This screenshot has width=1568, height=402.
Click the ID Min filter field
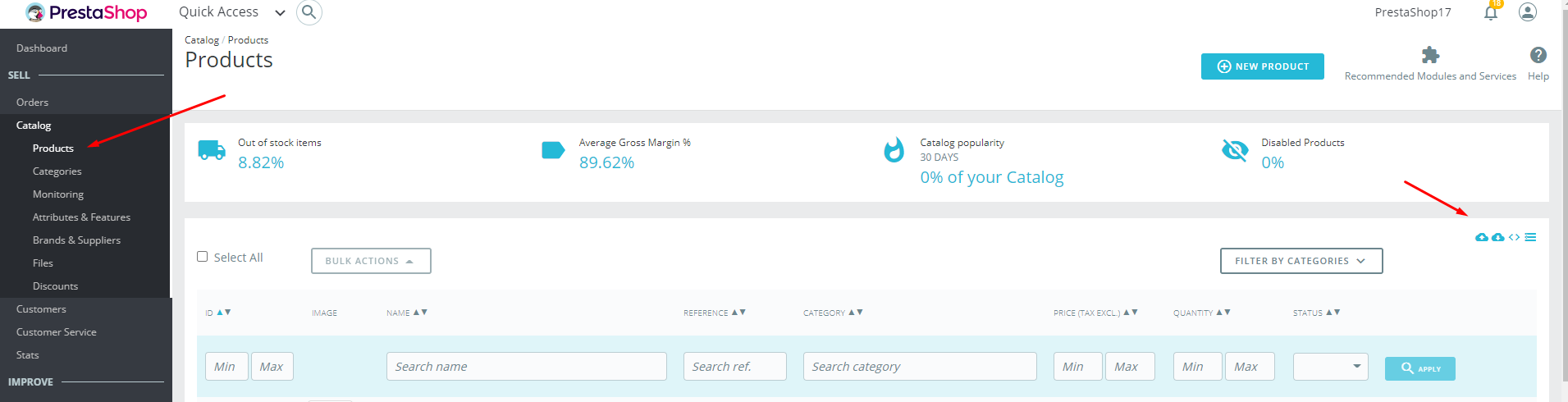tap(226, 367)
